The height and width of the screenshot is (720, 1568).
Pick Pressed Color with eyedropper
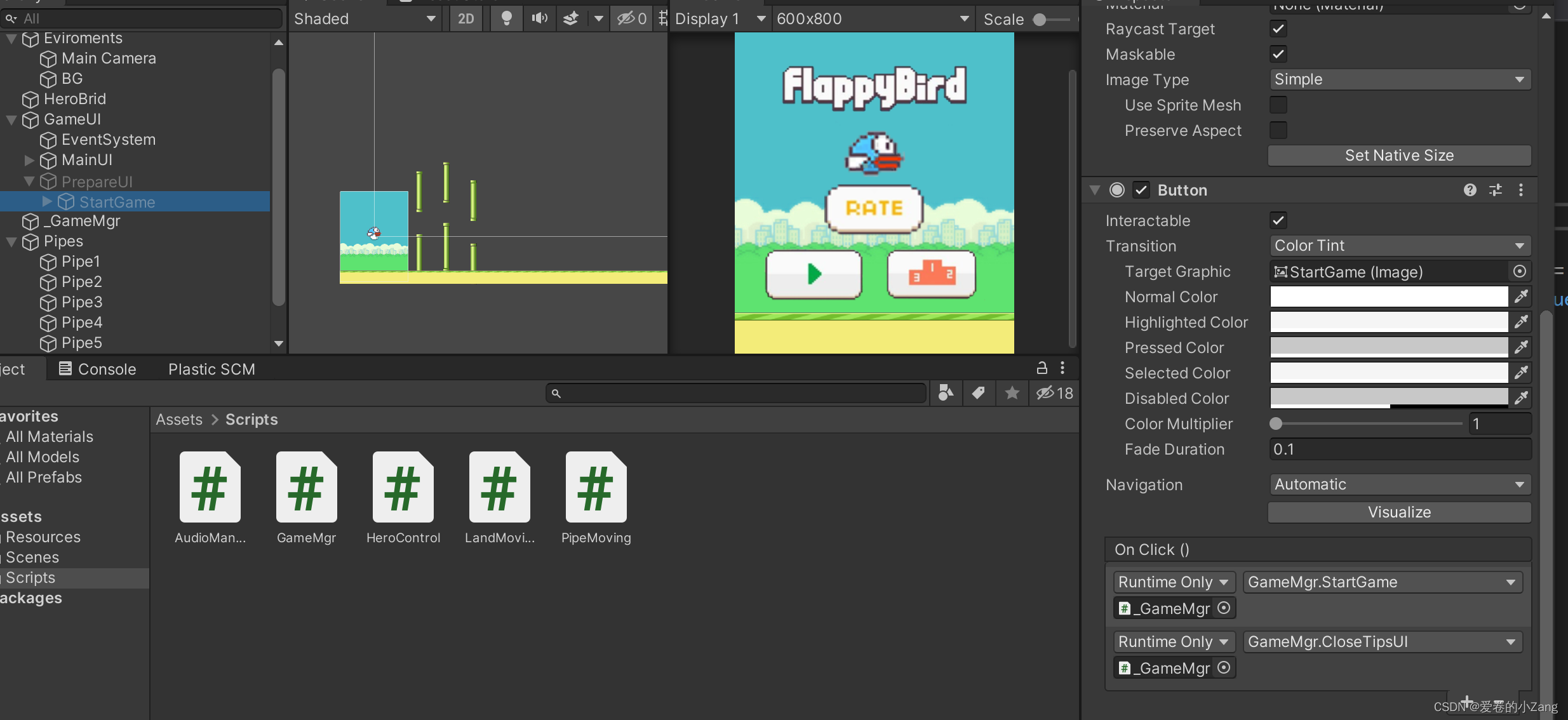tap(1521, 347)
